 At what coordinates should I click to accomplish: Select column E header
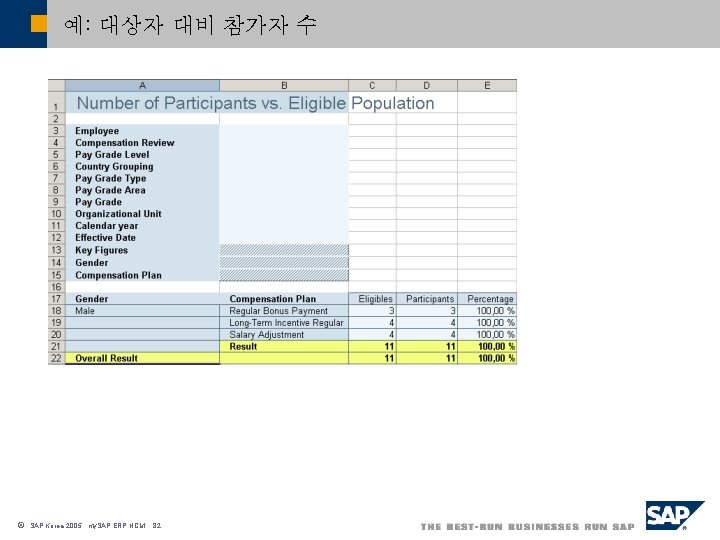click(487, 85)
